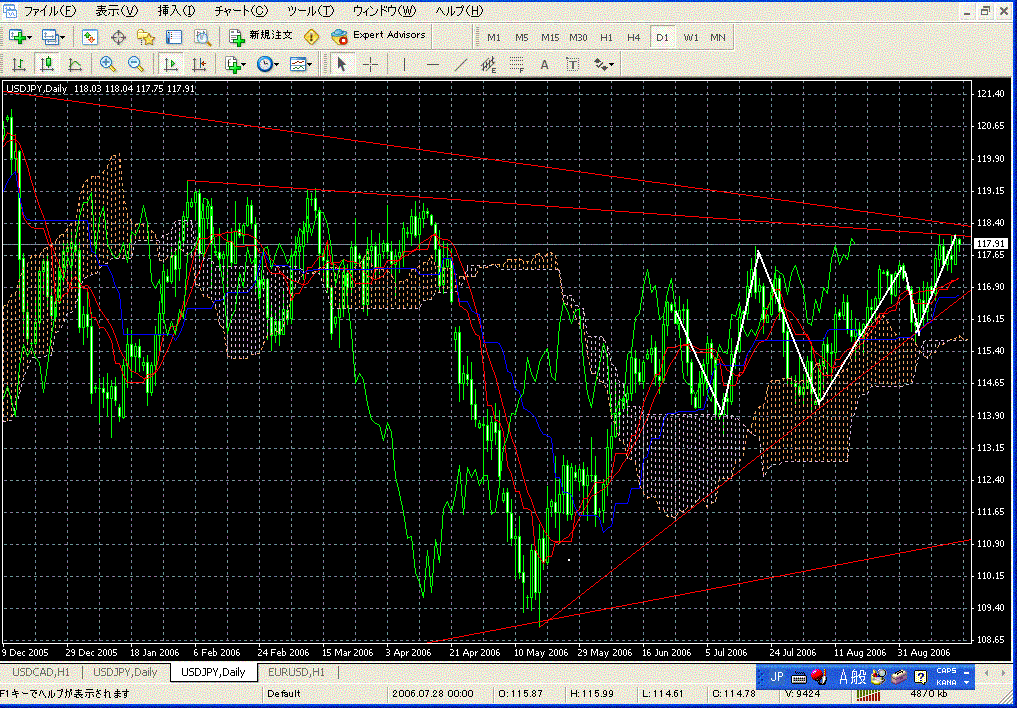The image size is (1017, 711).
Task: Pick the Equidistant Channel tool
Action: 488,64
